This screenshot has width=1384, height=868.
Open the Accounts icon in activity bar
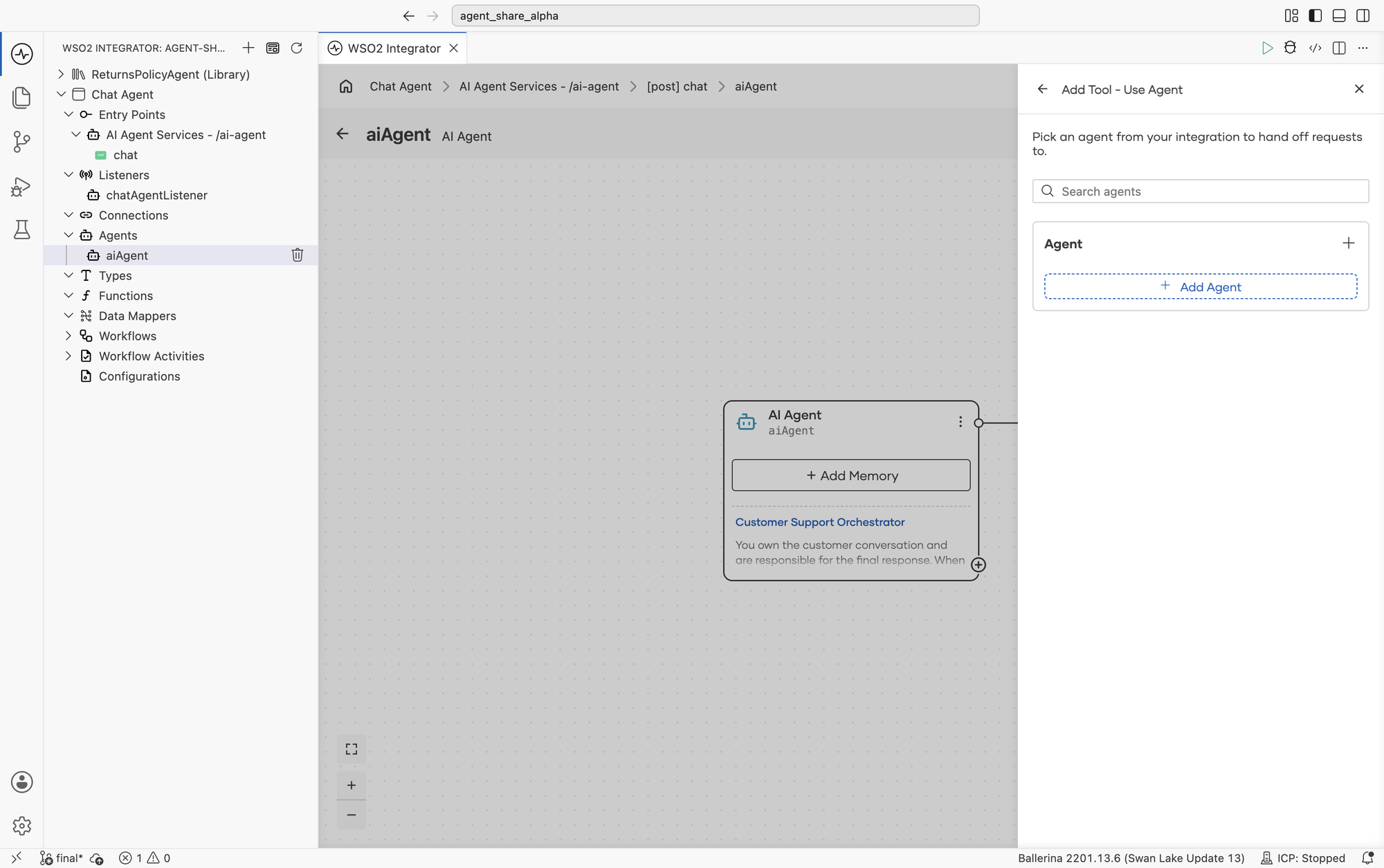pos(21,782)
